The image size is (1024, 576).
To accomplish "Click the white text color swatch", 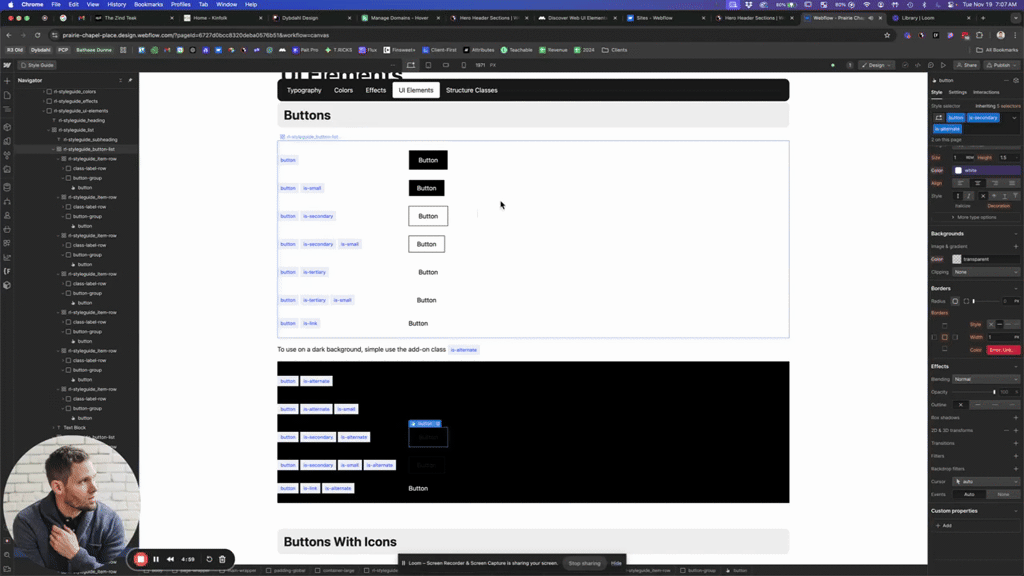I will 958,170.
